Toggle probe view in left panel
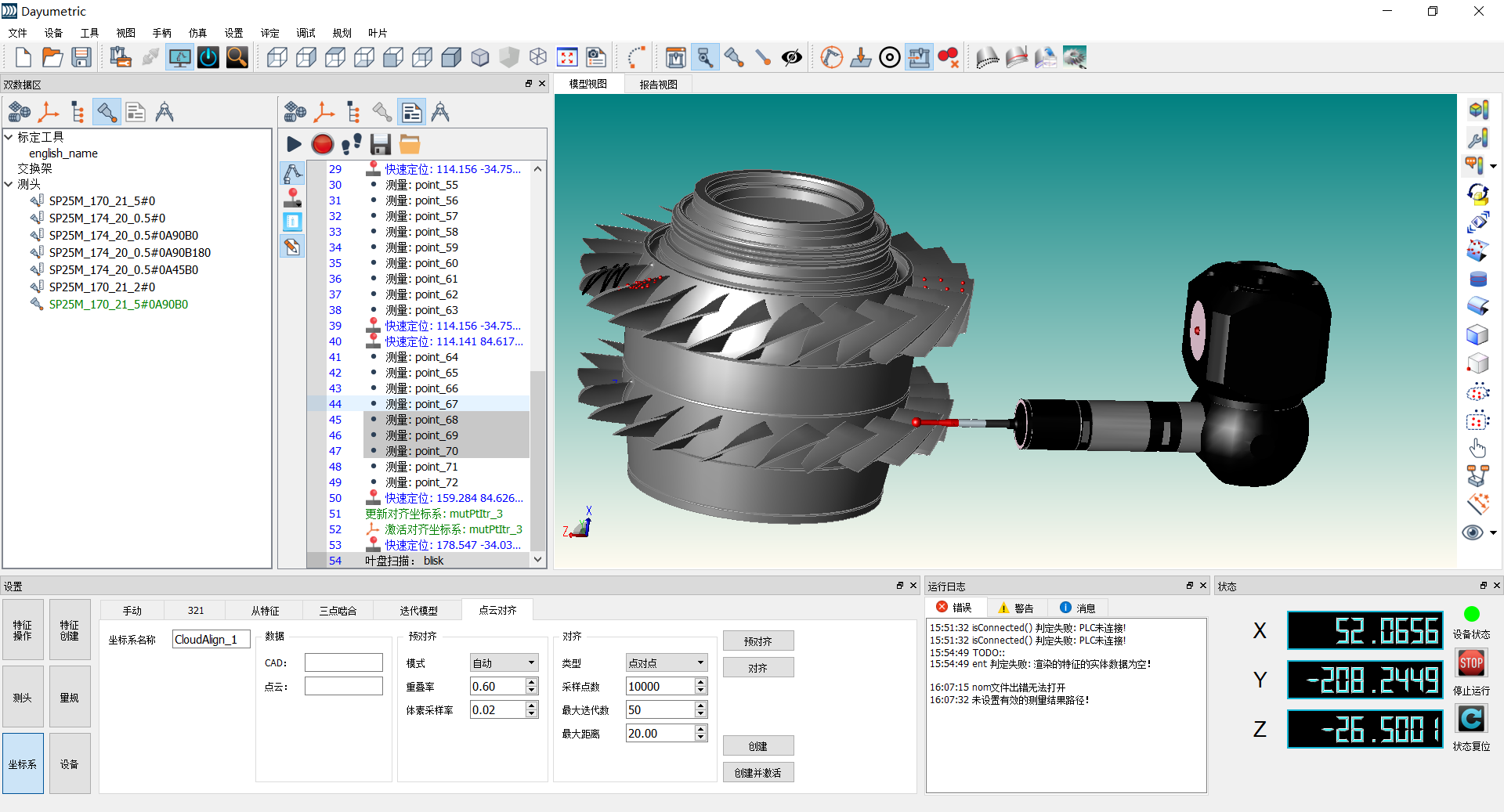Image resolution: width=1504 pixels, height=812 pixels. 107,112
